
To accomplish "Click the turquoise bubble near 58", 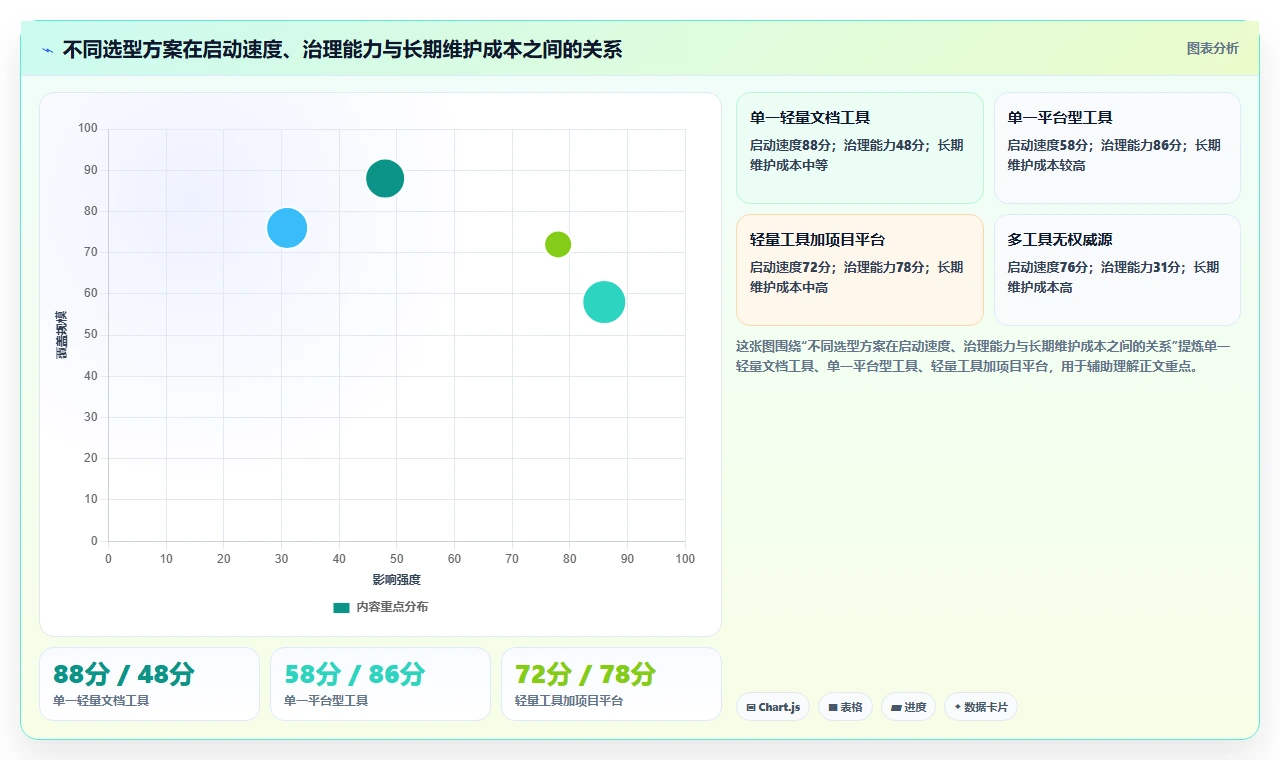I will (604, 302).
